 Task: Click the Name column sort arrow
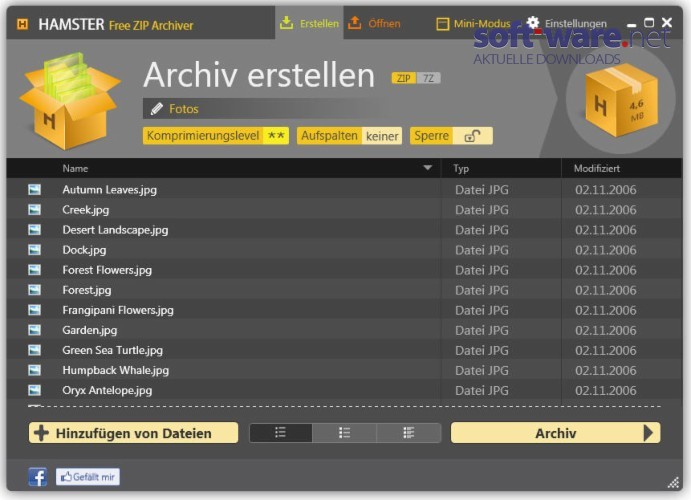click(427, 168)
